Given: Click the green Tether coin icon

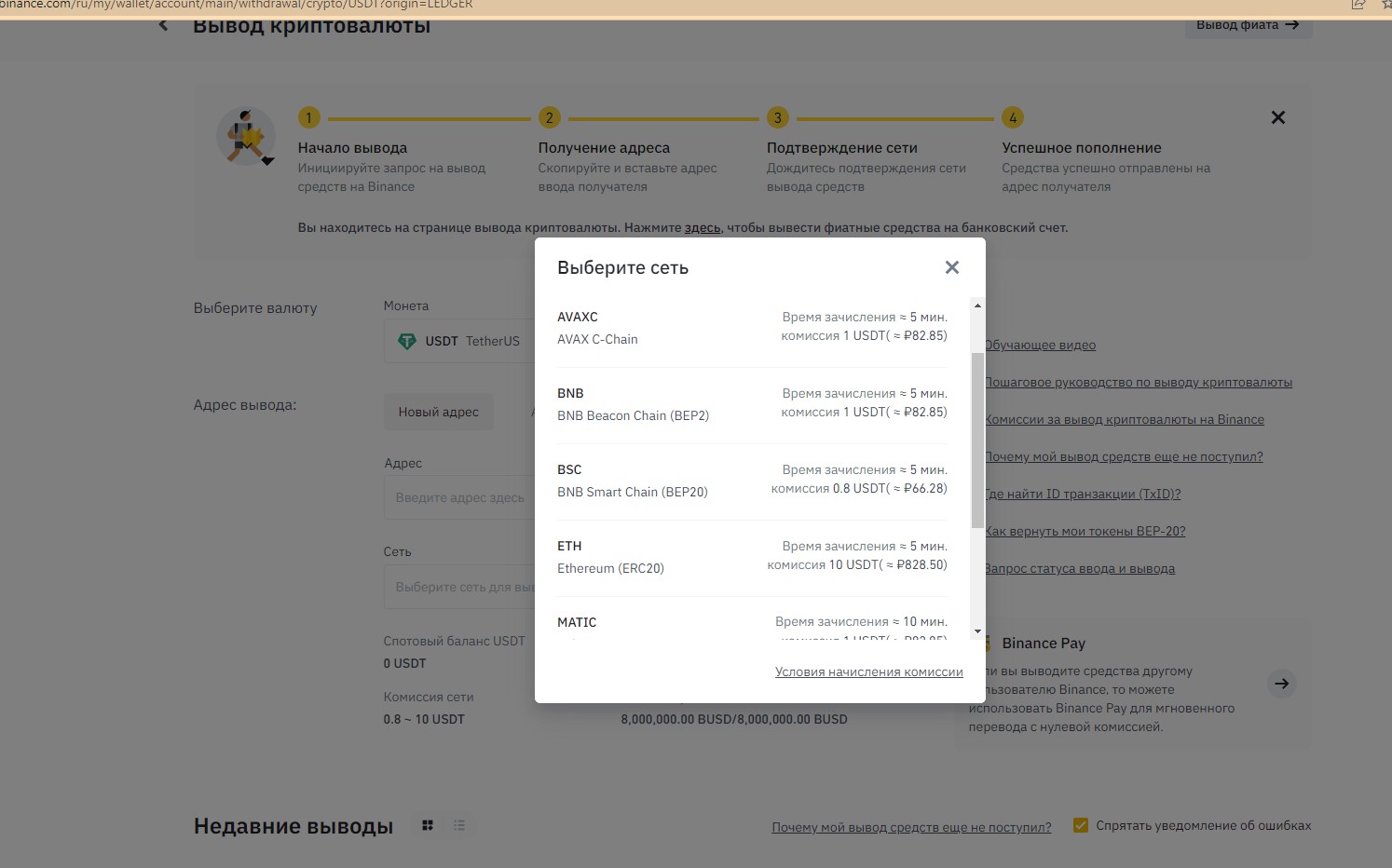Looking at the screenshot, I should click(x=407, y=342).
